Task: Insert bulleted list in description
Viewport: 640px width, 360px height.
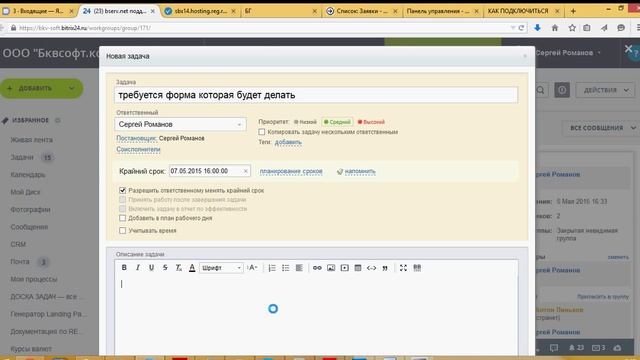Action: (285, 268)
